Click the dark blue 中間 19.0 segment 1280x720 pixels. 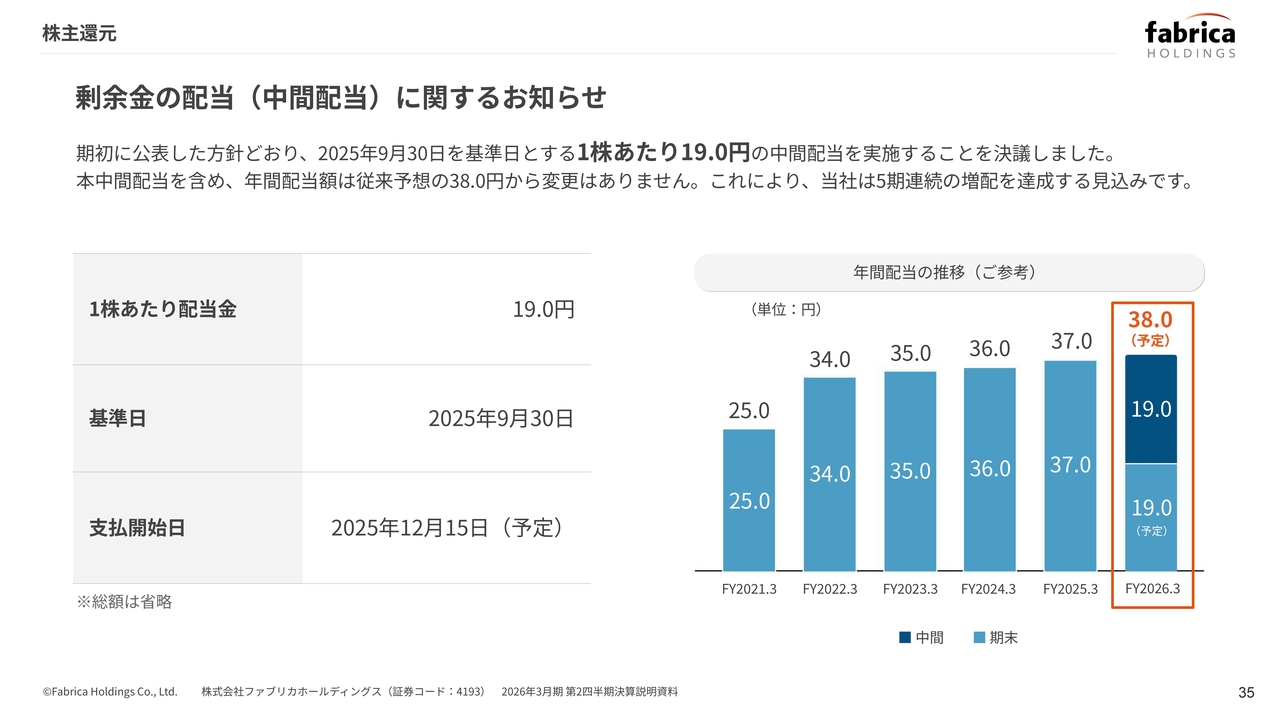pos(1151,409)
